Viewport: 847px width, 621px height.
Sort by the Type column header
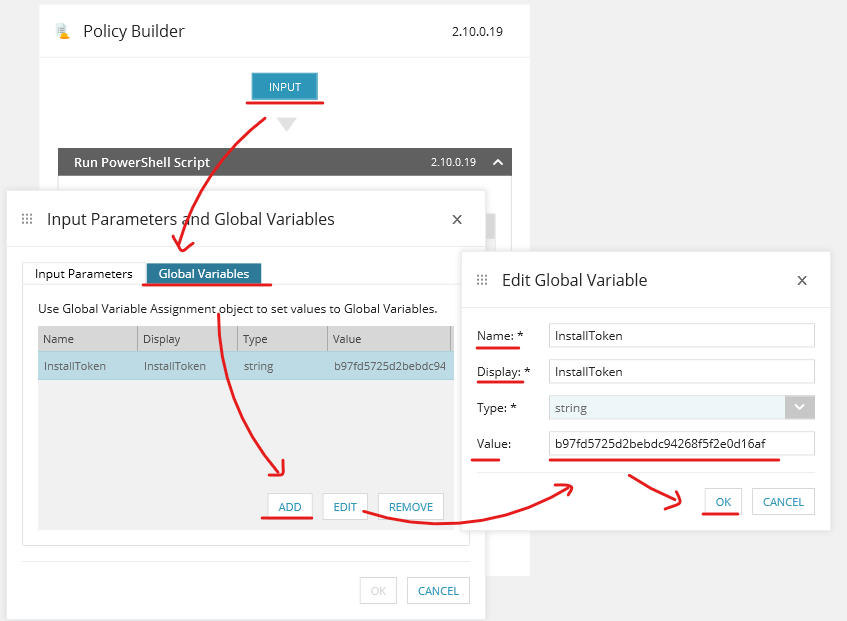tap(282, 339)
